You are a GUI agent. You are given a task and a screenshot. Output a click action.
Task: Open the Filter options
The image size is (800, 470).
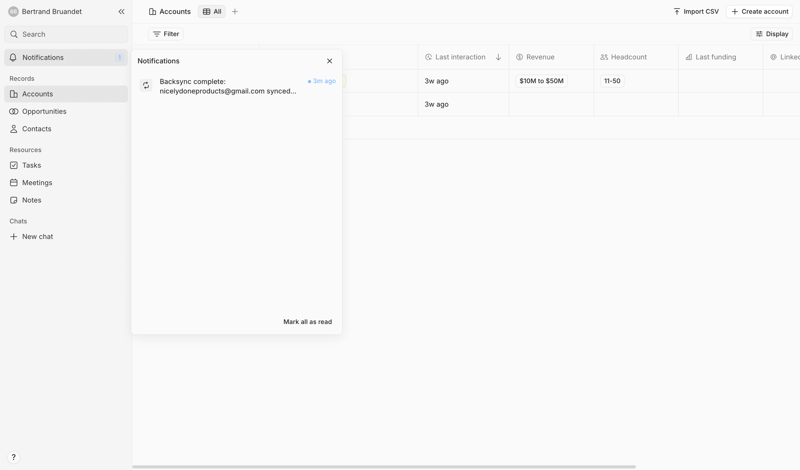[166, 34]
